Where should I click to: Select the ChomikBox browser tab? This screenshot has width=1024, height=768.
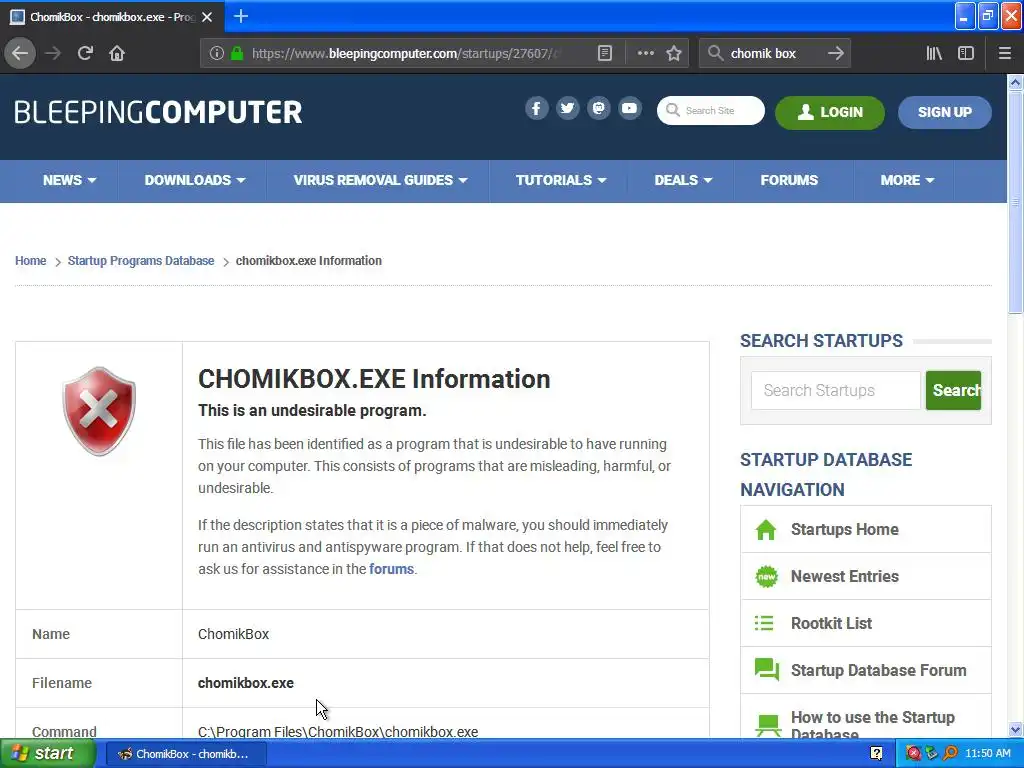pos(112,17)
